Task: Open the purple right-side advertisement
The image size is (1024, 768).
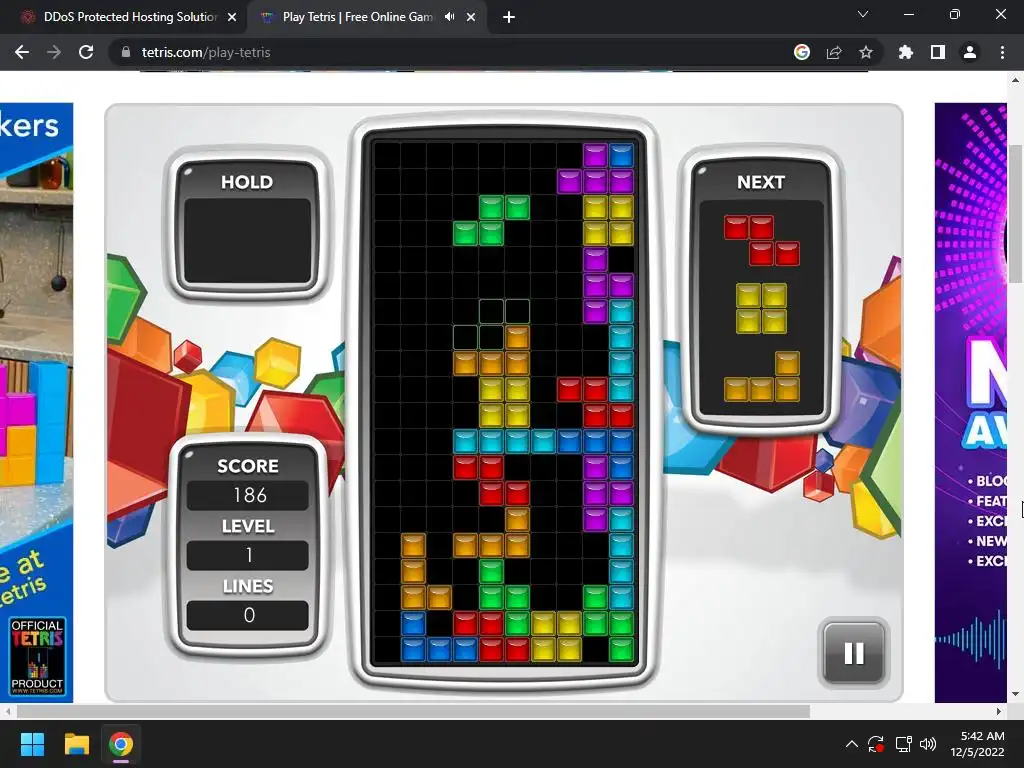Action: 970,402
